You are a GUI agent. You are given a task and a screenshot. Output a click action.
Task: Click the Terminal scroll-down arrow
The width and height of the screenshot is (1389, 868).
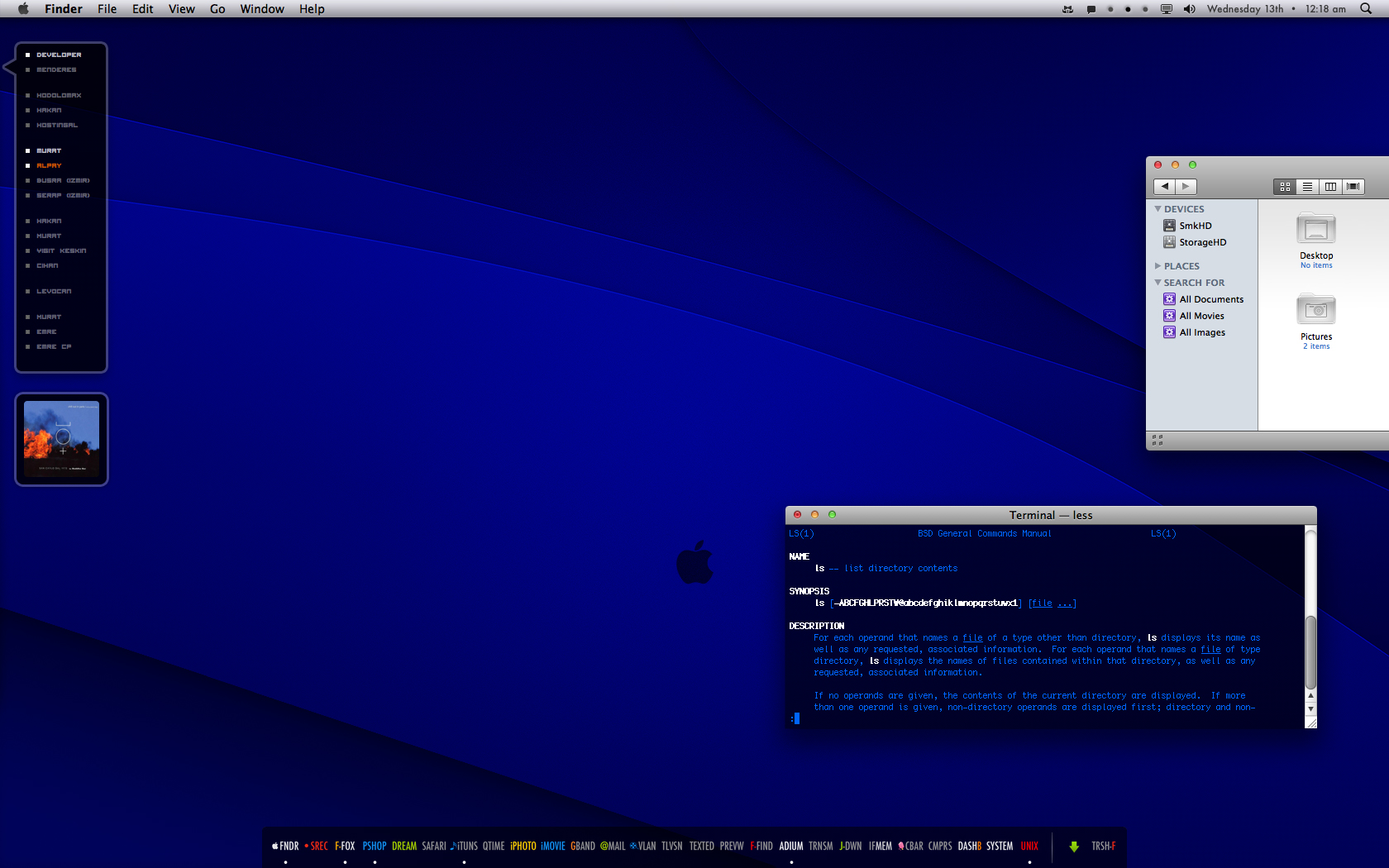1310,709
